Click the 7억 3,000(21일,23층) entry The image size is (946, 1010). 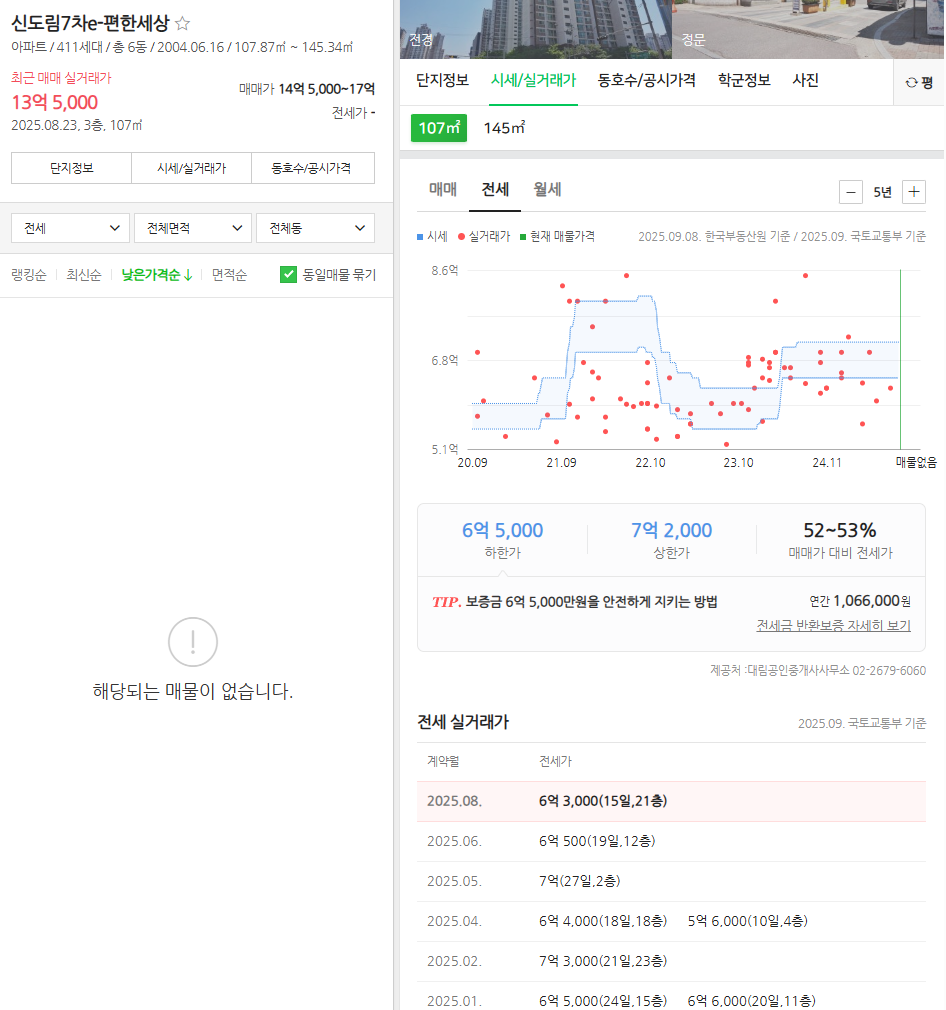tap(603, 961)
